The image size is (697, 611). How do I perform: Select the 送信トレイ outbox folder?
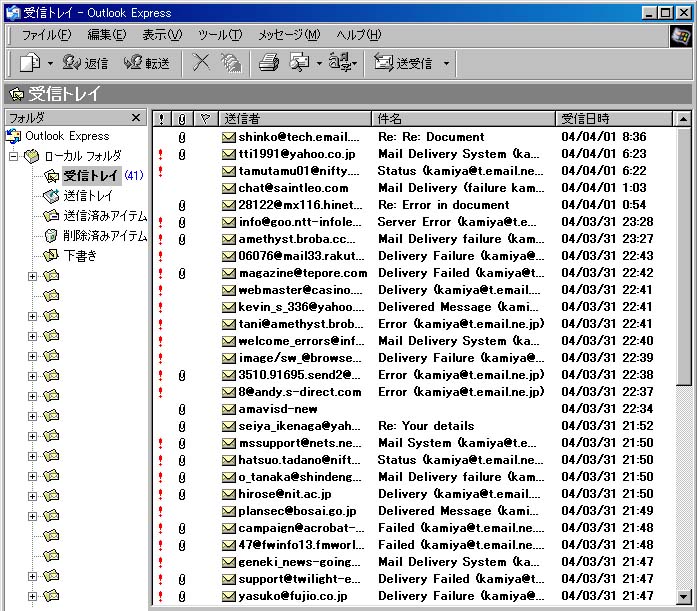click(88, 196)
